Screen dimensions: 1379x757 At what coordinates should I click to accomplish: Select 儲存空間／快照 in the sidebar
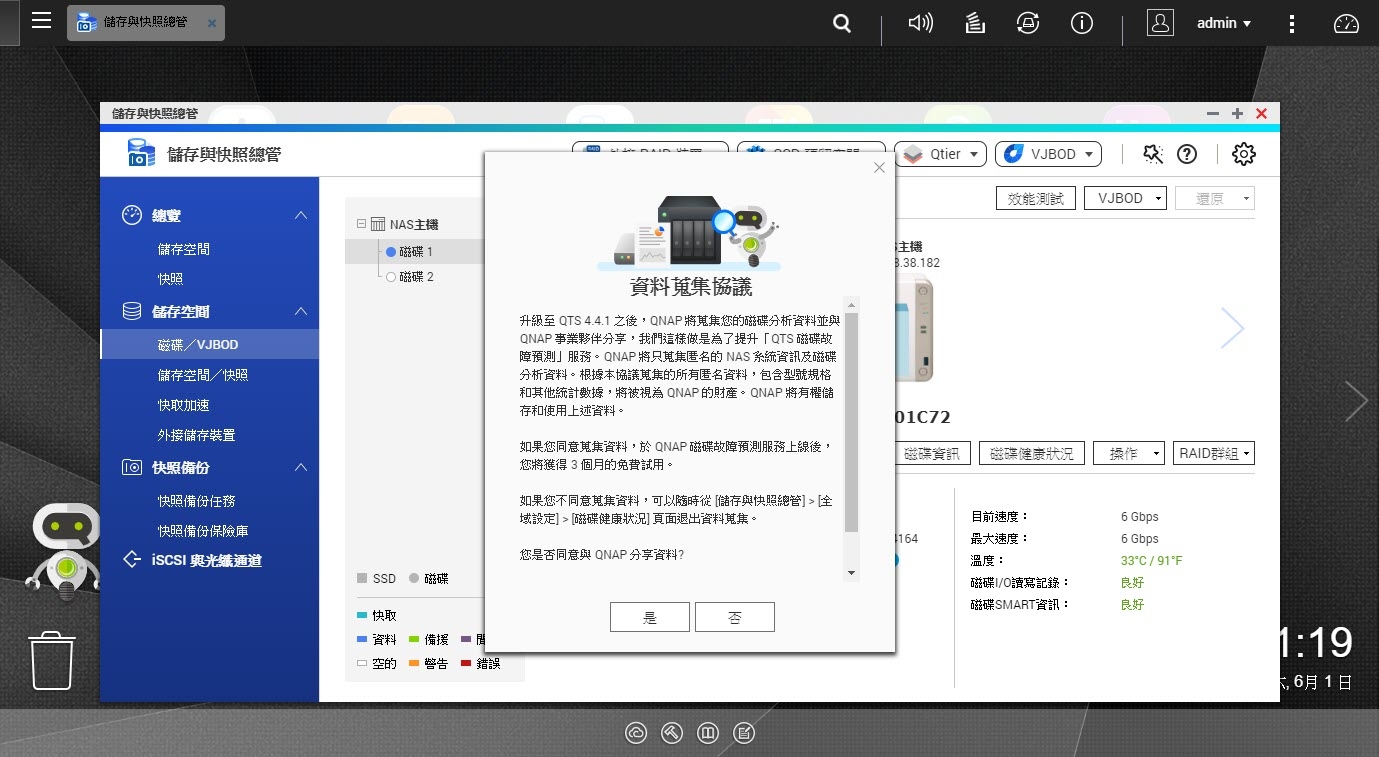click(x=203, y=375)
